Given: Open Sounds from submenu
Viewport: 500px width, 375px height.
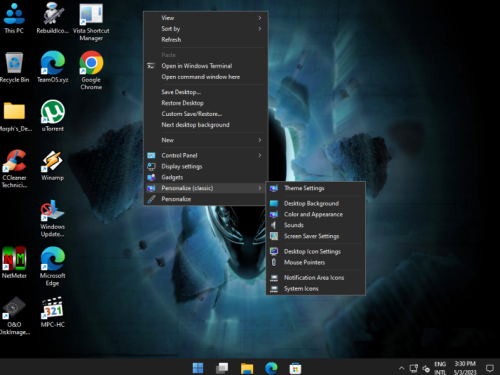Looking at the screenshot, I should [315, 225].
